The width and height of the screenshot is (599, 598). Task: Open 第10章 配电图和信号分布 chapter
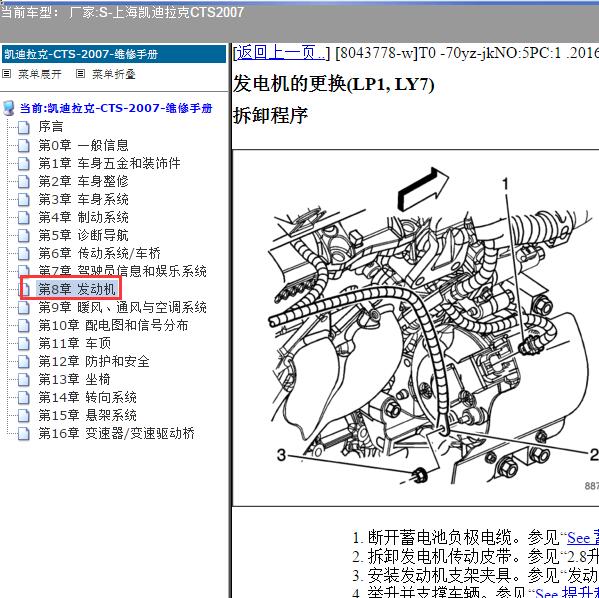[x=113, y=325]
